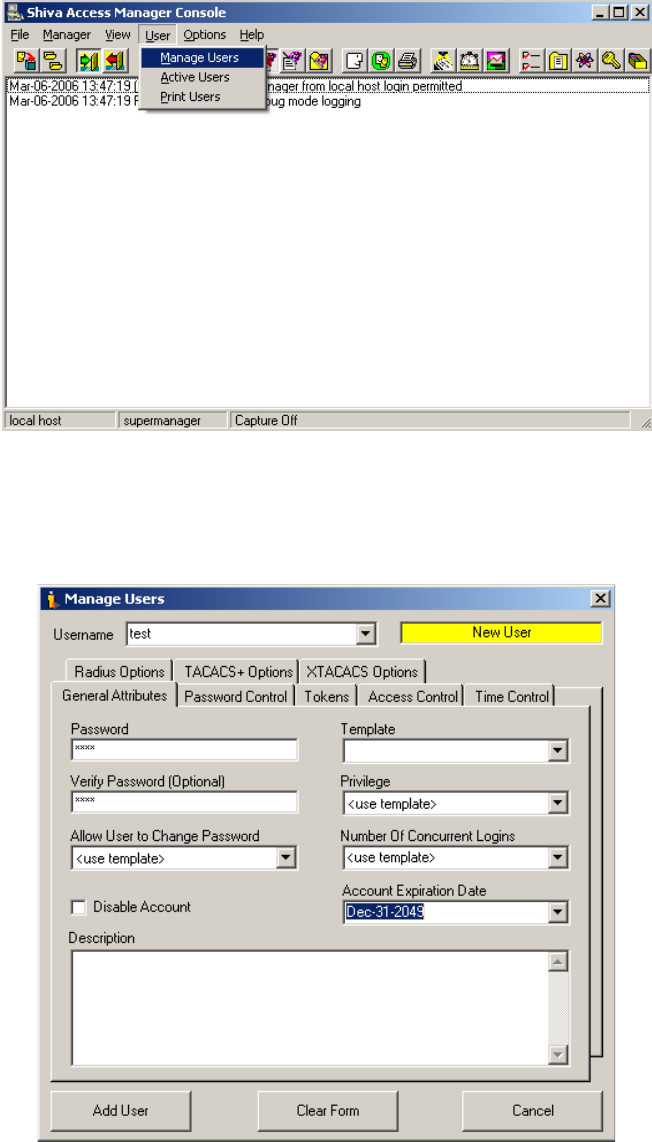Click the Clear Form button
The image size is (652, 1142).
point(328,1111)
